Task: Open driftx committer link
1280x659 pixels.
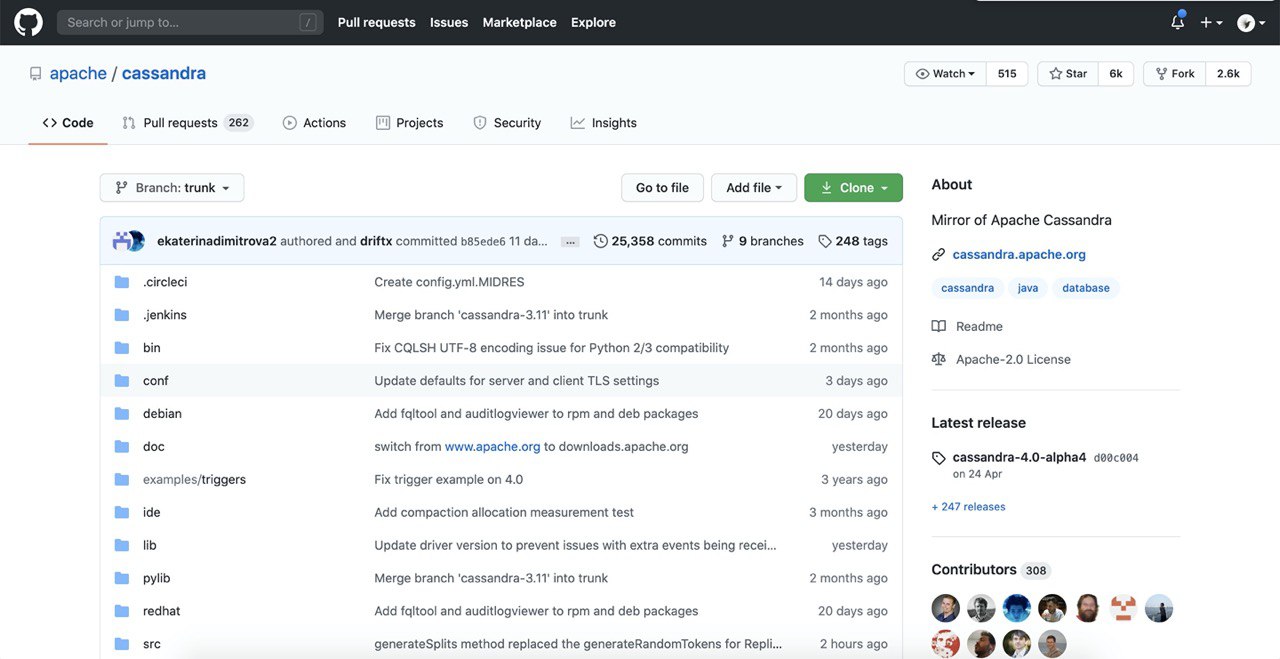Action: click(376, 241)
